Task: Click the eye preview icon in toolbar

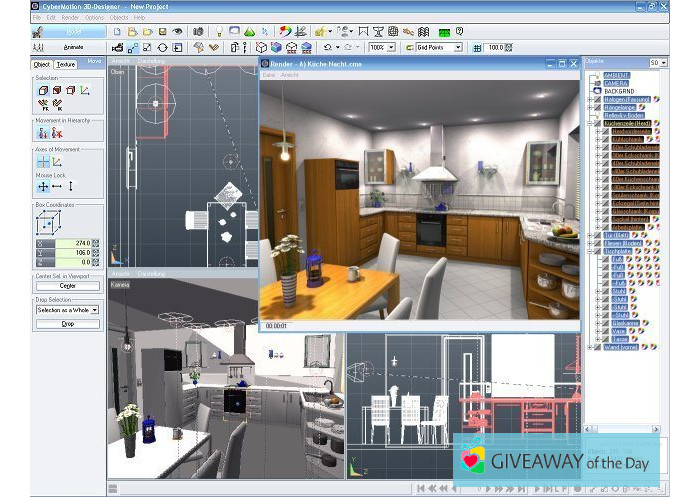Action: coord(178,32)
